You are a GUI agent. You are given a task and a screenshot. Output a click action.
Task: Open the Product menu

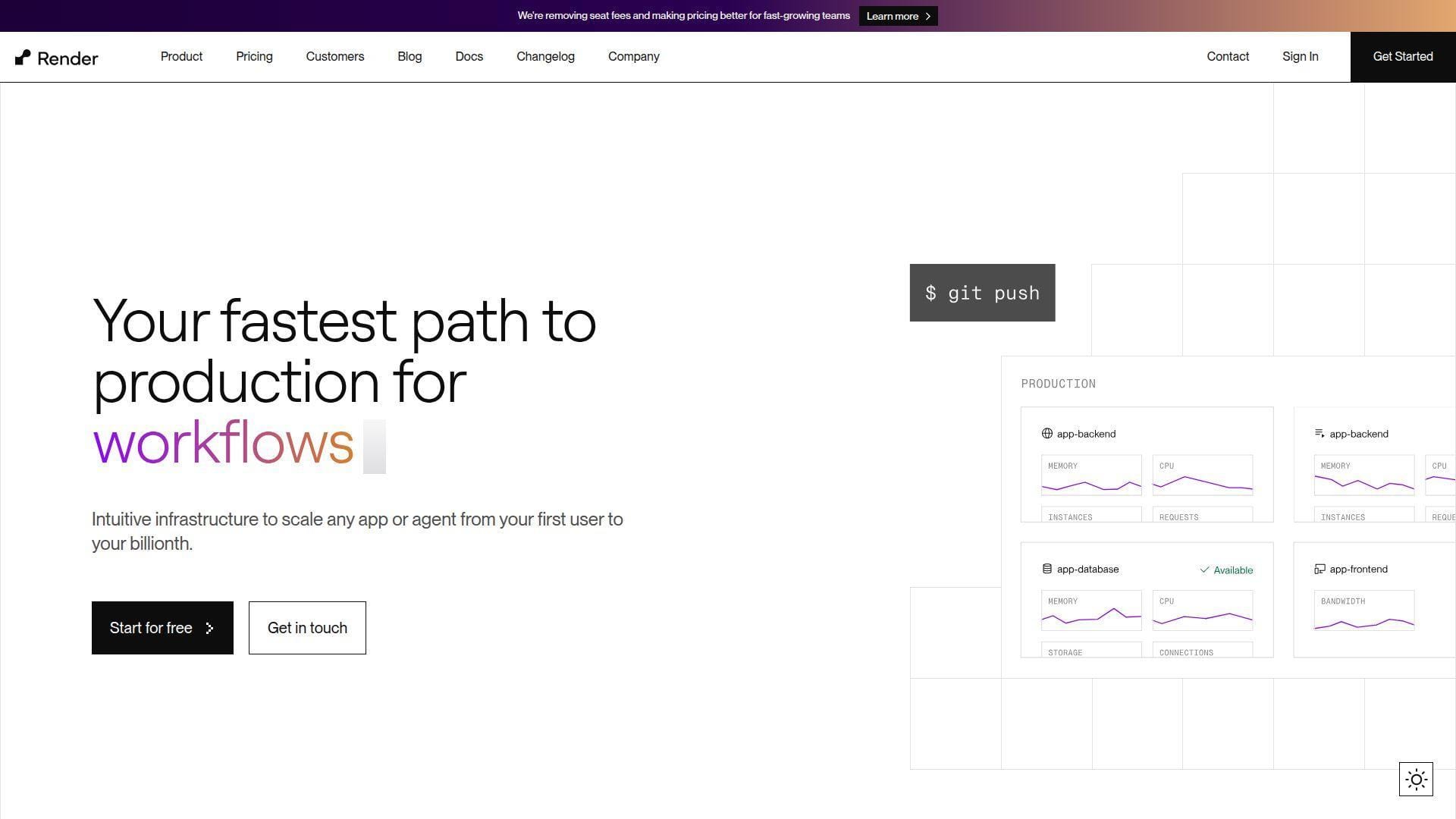click(181, 57)
